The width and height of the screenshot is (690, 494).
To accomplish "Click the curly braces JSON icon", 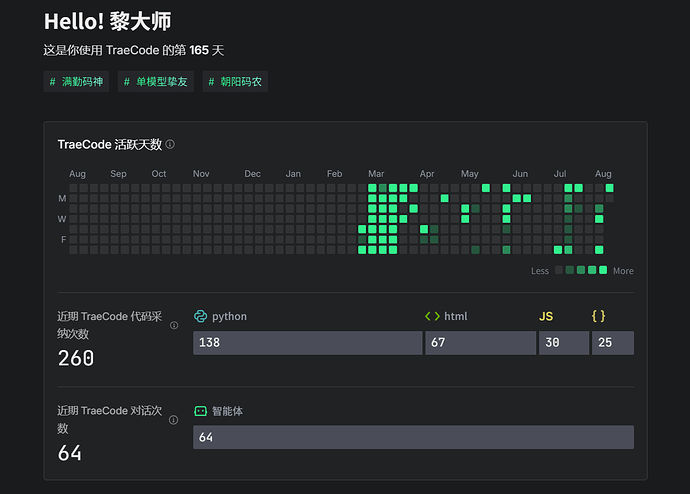I will [598, 316].
